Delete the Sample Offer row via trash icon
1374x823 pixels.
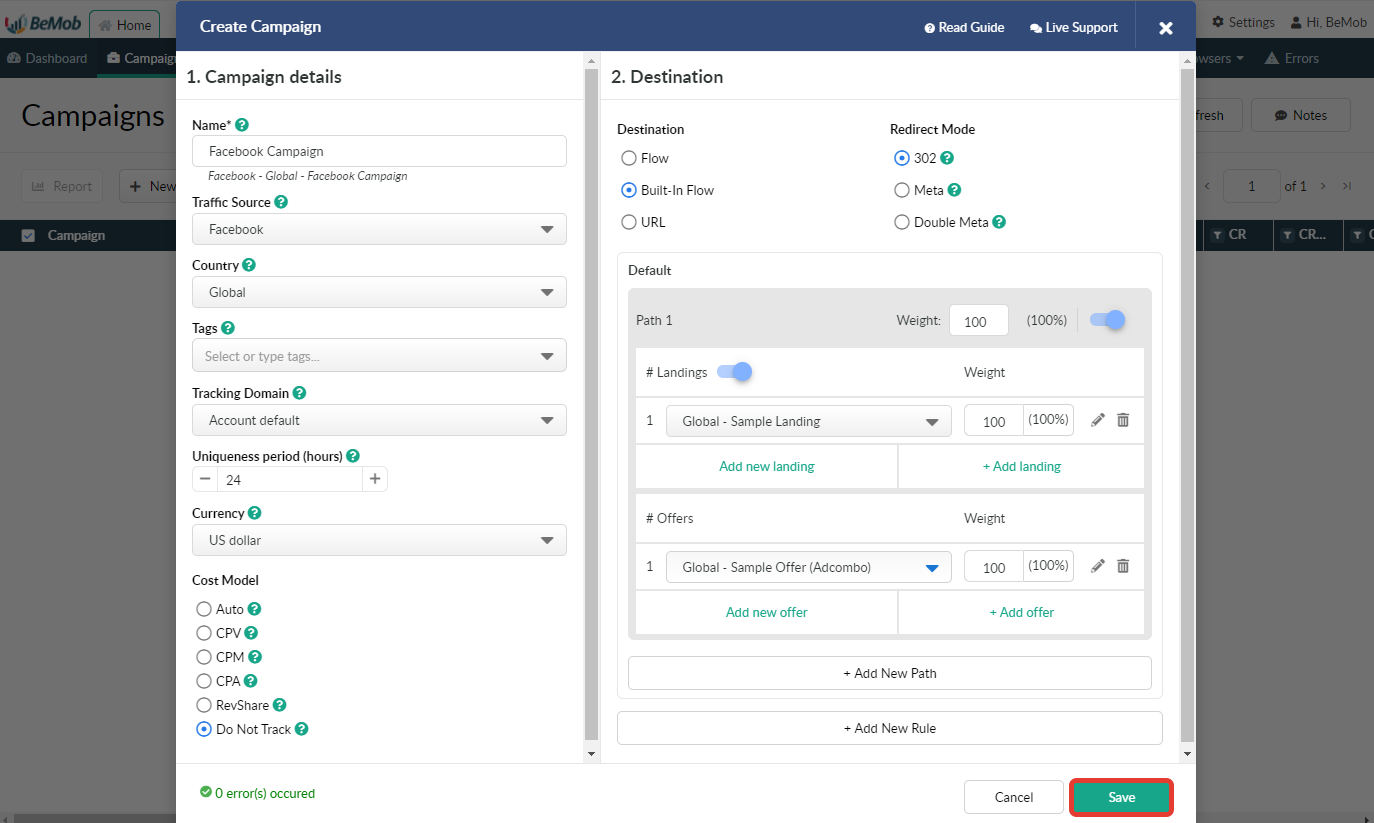pos(1123,567)
